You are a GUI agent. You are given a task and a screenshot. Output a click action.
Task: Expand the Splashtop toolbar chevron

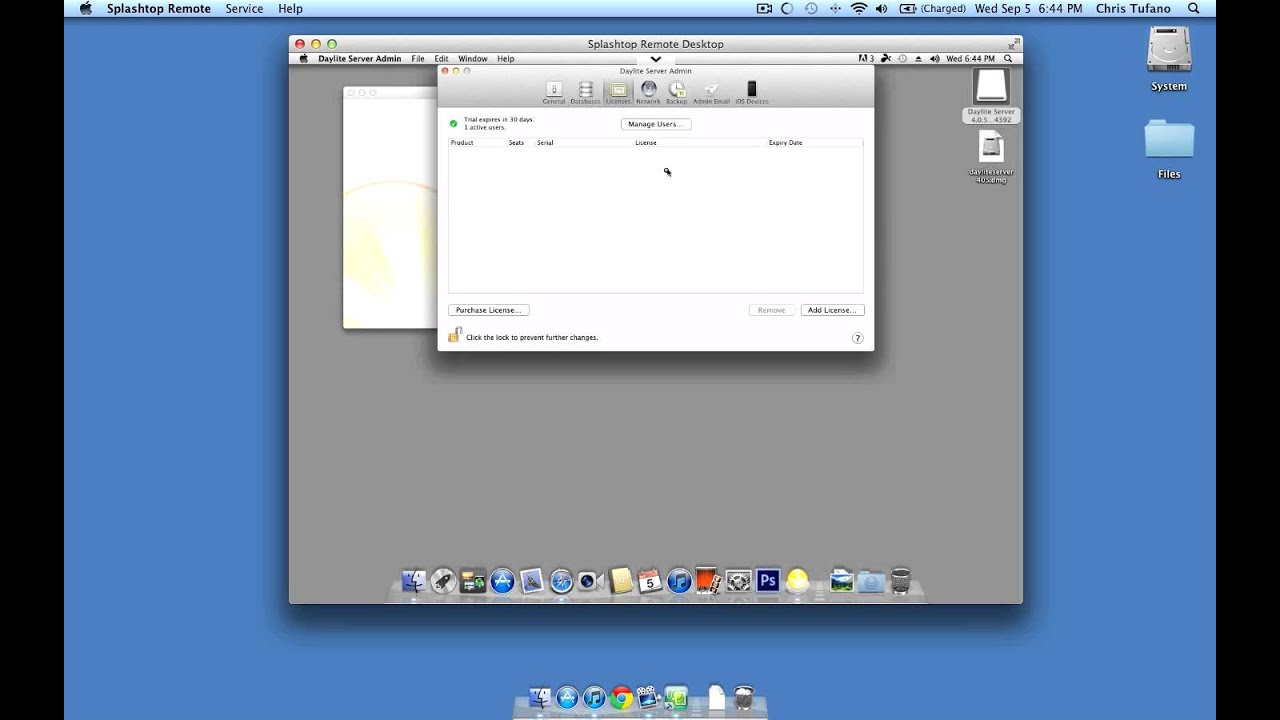click(x=655, y=59)
